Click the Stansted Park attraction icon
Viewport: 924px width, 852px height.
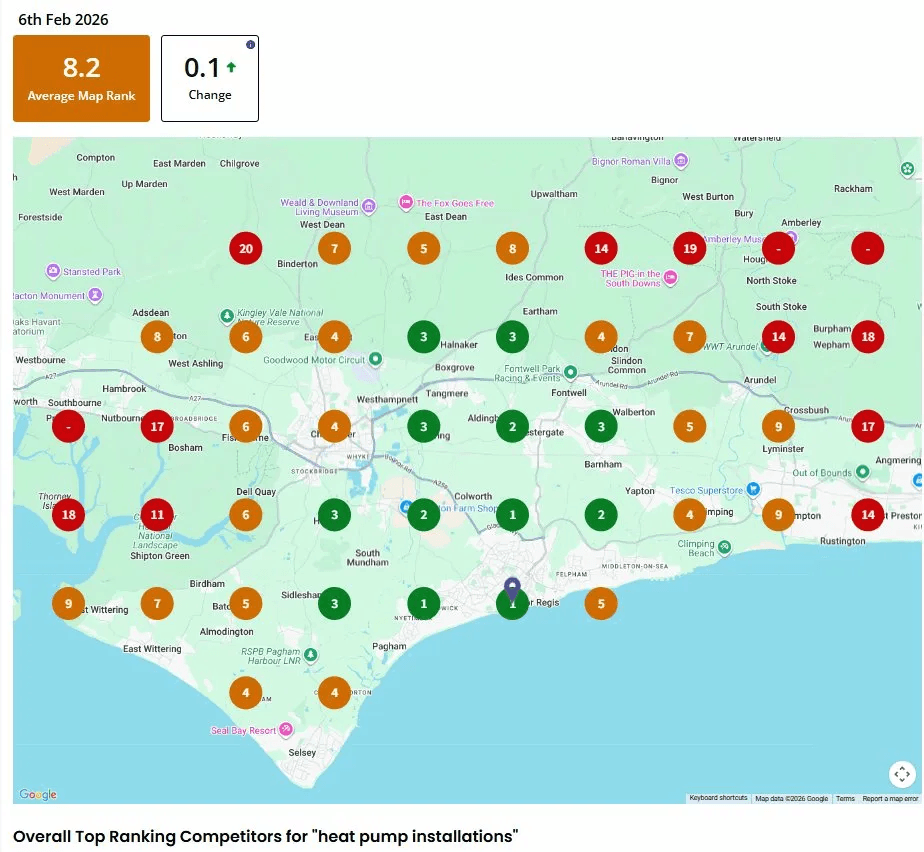53,268
